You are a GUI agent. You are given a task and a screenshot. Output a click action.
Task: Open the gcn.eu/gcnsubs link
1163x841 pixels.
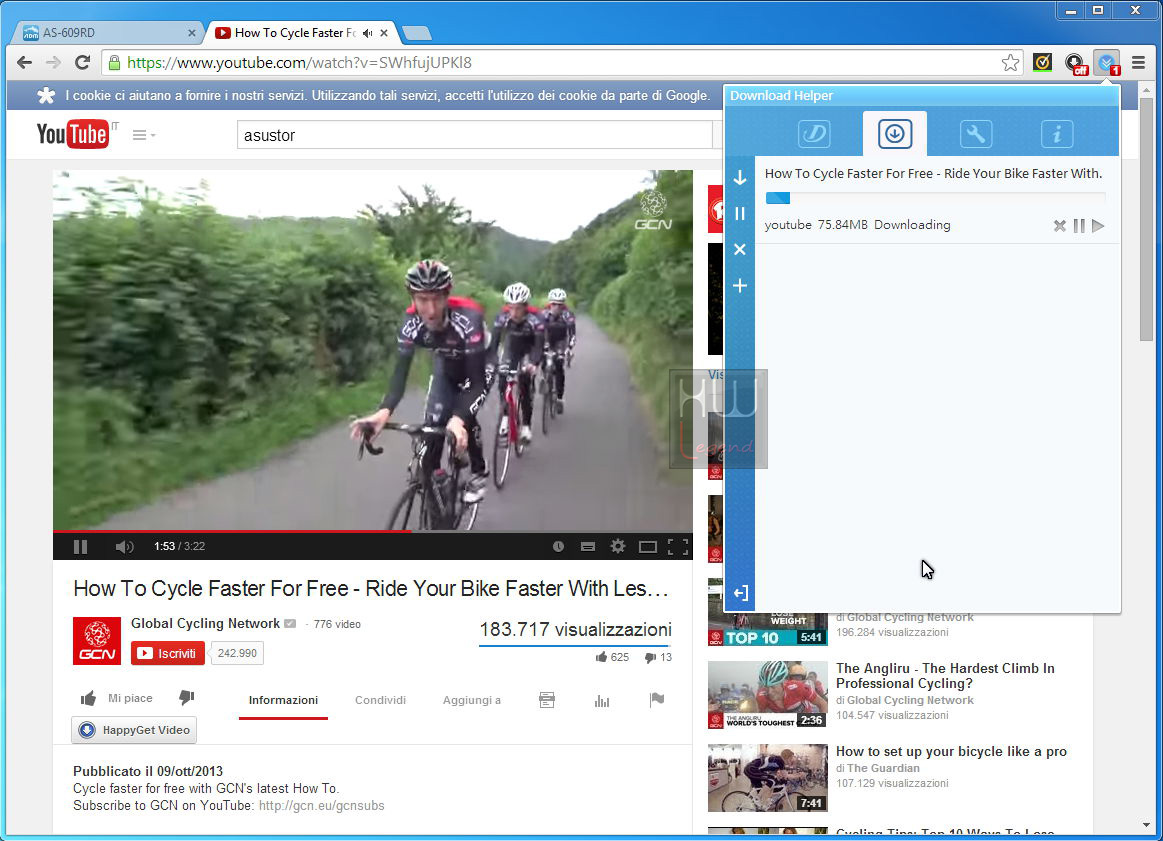321,805
